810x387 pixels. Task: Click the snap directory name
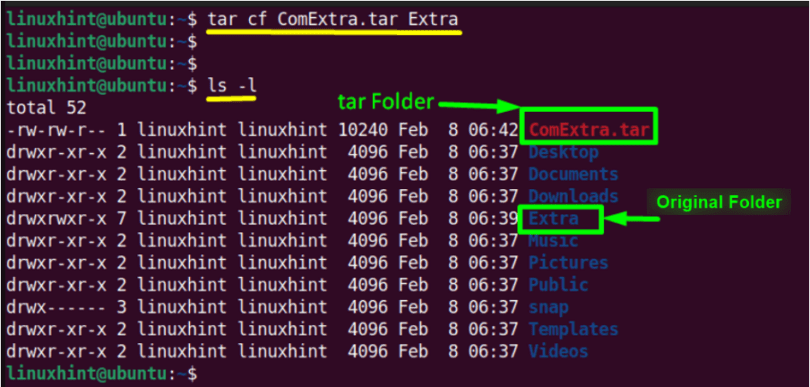pyautogui.click(x=548, y=307)
